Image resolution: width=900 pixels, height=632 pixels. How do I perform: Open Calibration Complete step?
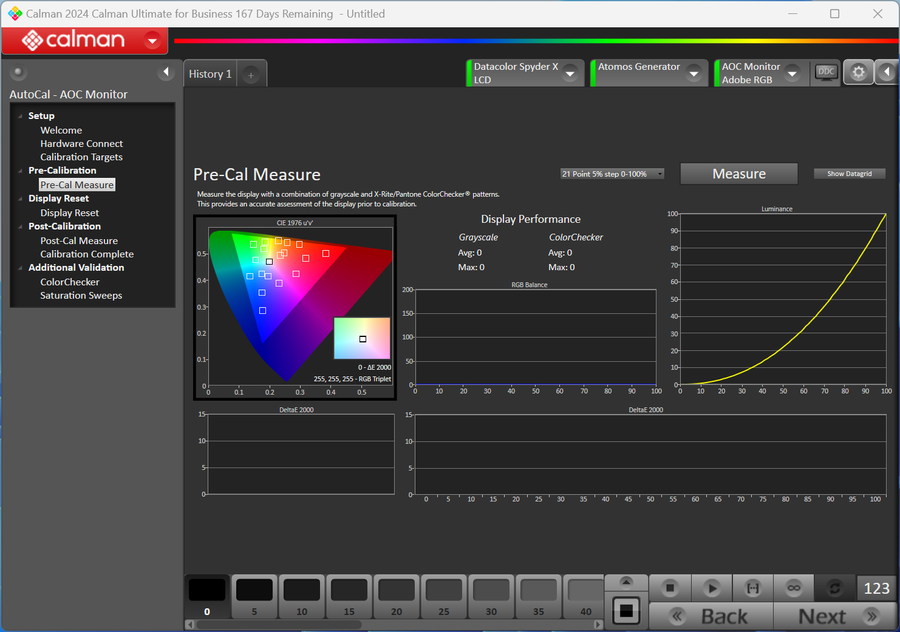(x=87, y=254)
